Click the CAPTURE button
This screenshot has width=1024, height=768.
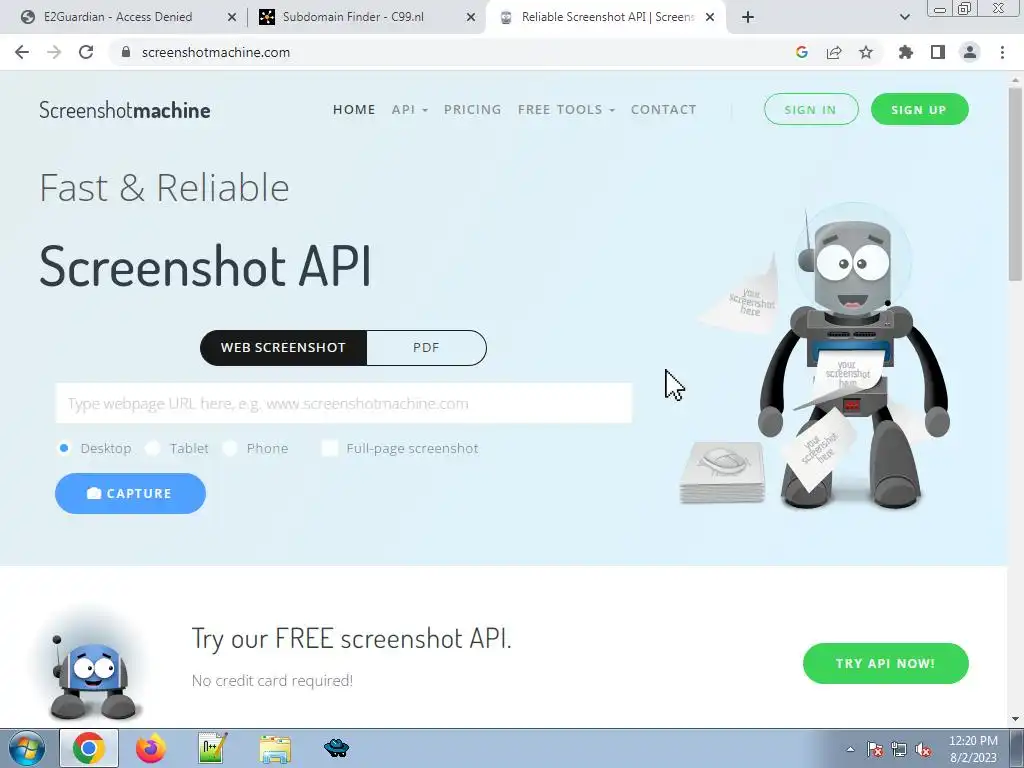[x=130, y=493]
